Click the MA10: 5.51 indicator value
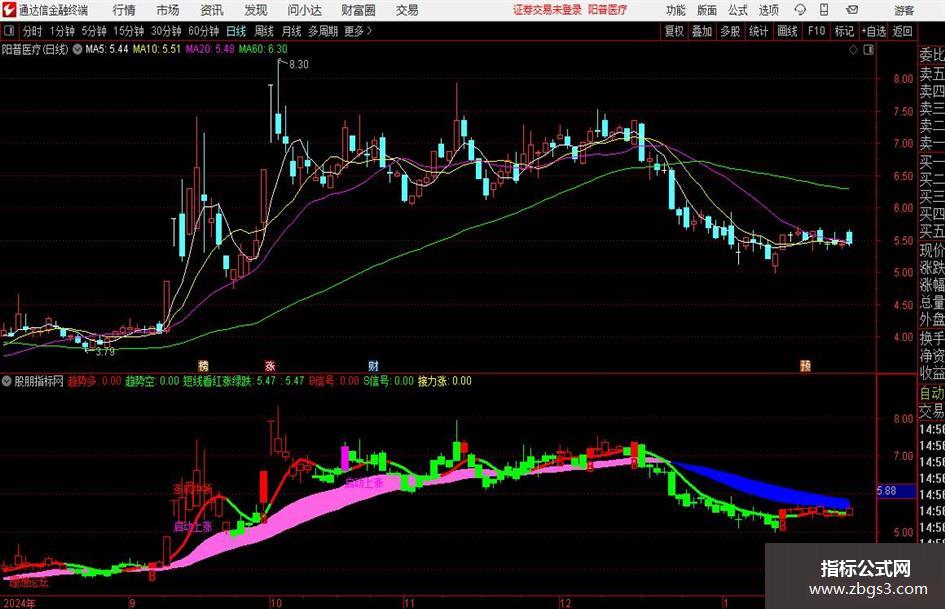Image resolution: width=945 pixels, height=609 pixels. (157, 49)
